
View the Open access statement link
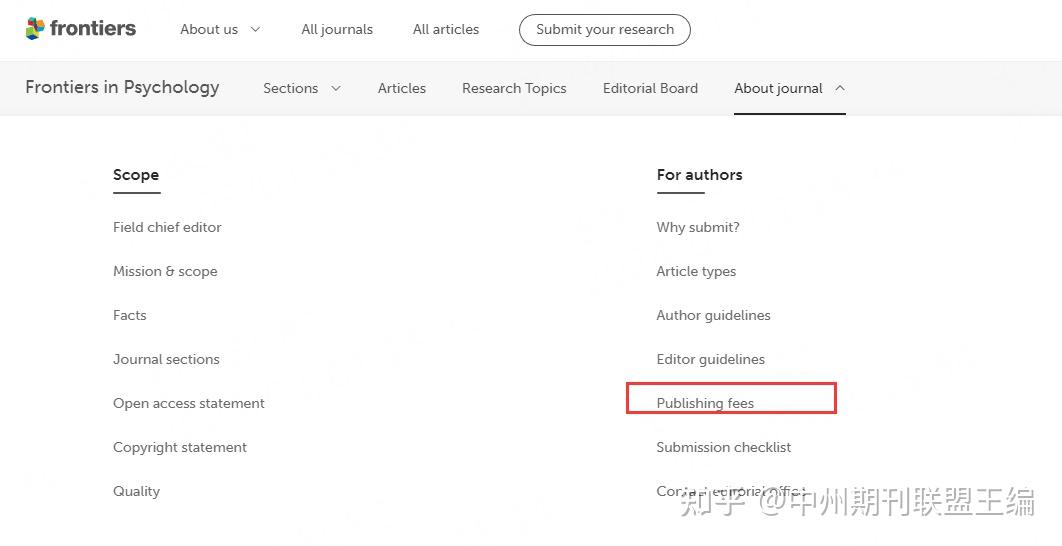[x=189, y=403]
